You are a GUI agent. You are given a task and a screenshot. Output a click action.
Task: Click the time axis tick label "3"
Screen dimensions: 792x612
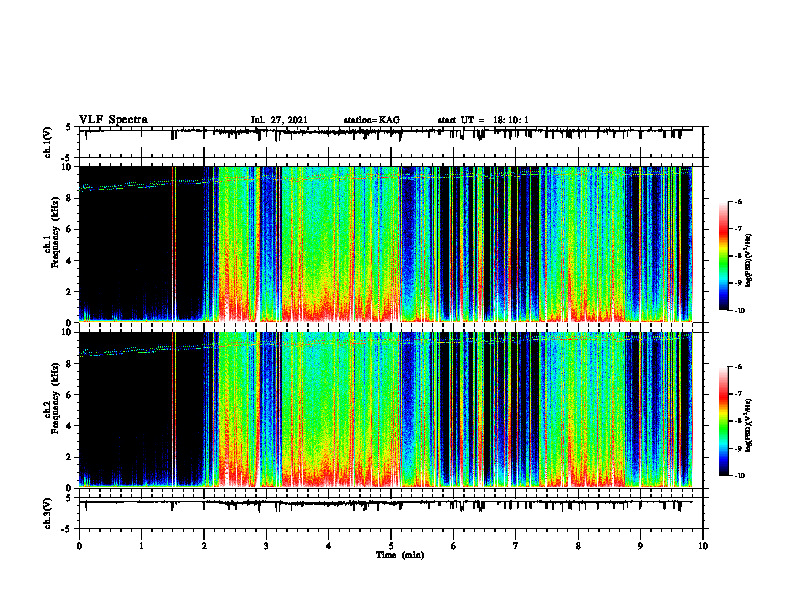point(266,546)
